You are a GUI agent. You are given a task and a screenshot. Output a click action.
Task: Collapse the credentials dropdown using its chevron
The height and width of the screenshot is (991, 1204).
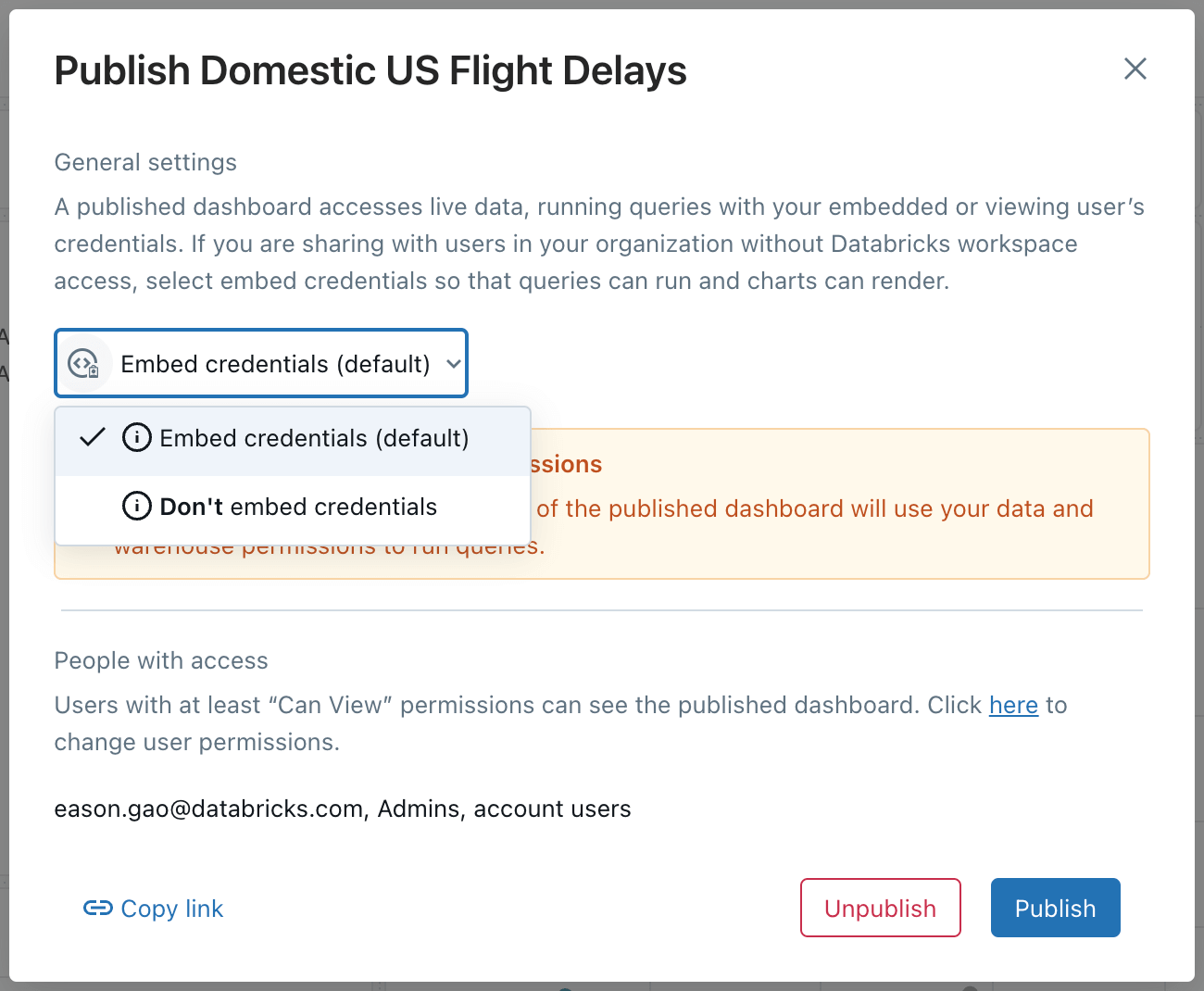point(453,364)
